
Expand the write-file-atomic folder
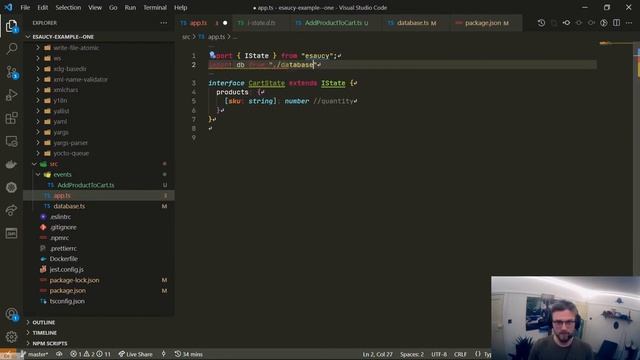[99, 48]
